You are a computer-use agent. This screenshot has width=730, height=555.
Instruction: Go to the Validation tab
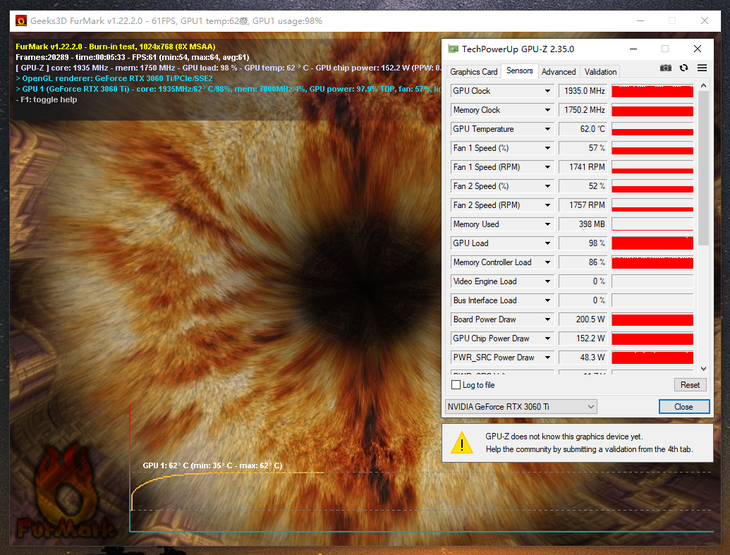tap(601, 72)
